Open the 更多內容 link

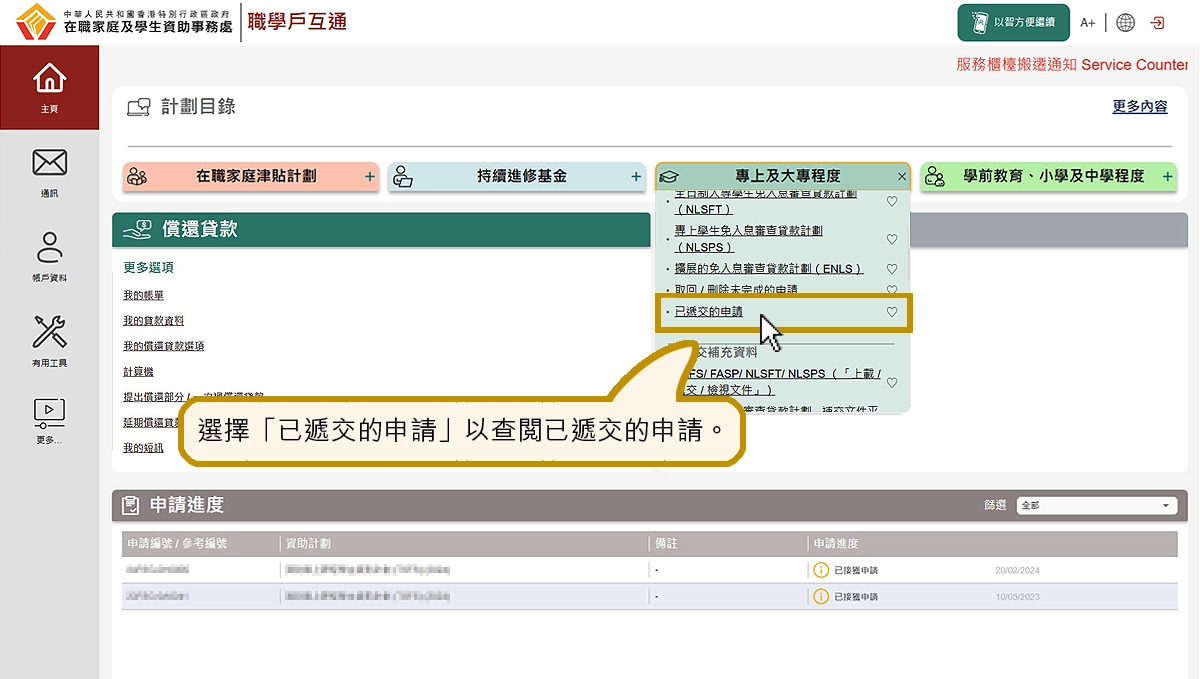tap(1139, 107)
